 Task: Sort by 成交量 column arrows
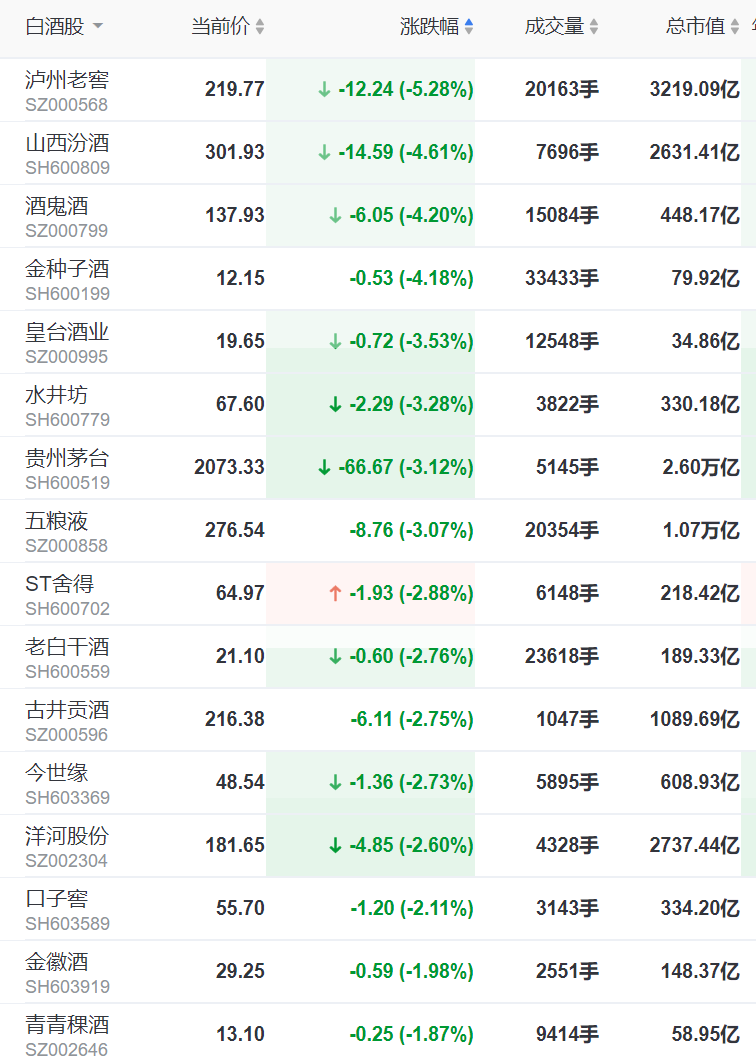click(594, 28)
